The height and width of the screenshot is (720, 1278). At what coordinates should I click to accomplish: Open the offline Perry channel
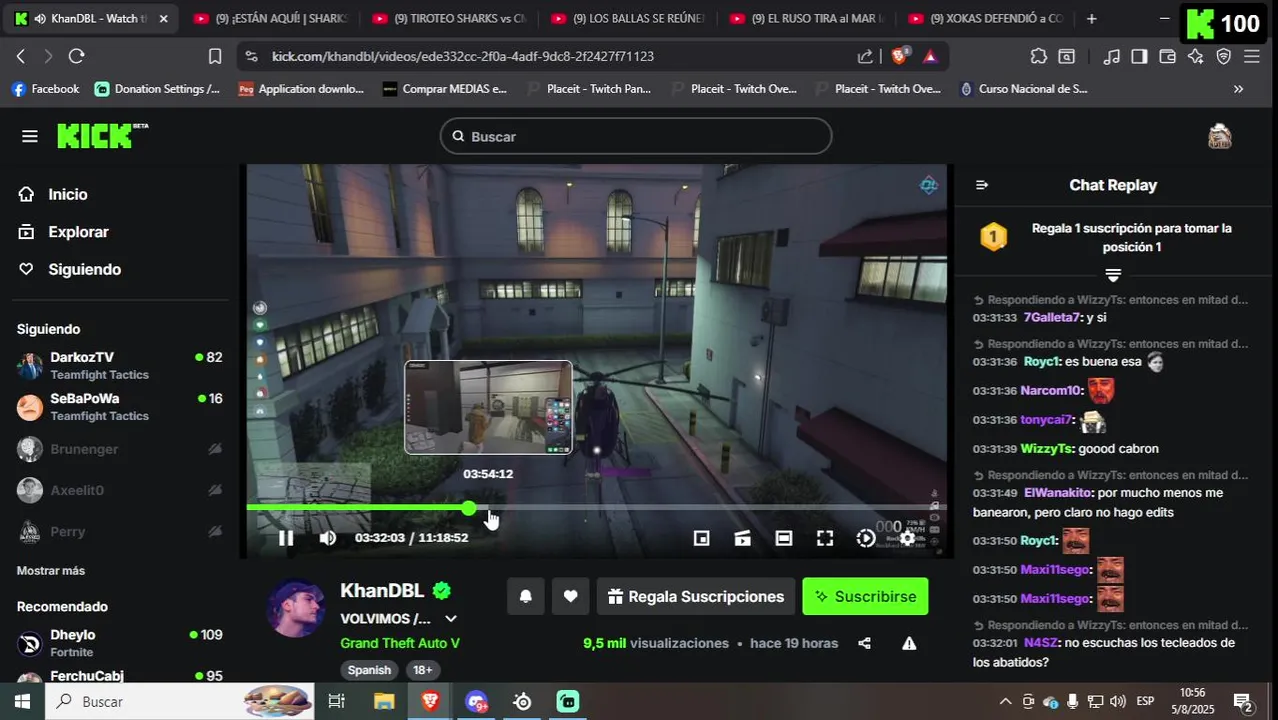coord(120,531)
